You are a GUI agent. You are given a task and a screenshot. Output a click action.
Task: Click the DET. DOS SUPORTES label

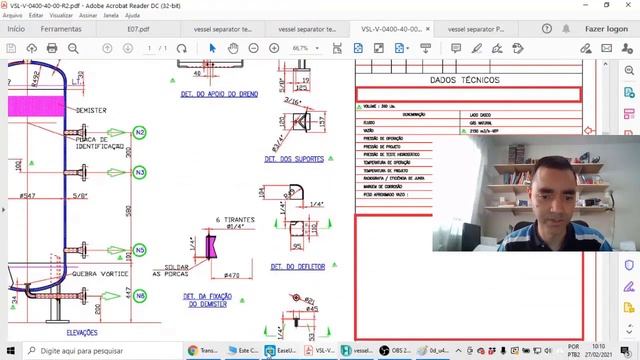click(294, 159)
